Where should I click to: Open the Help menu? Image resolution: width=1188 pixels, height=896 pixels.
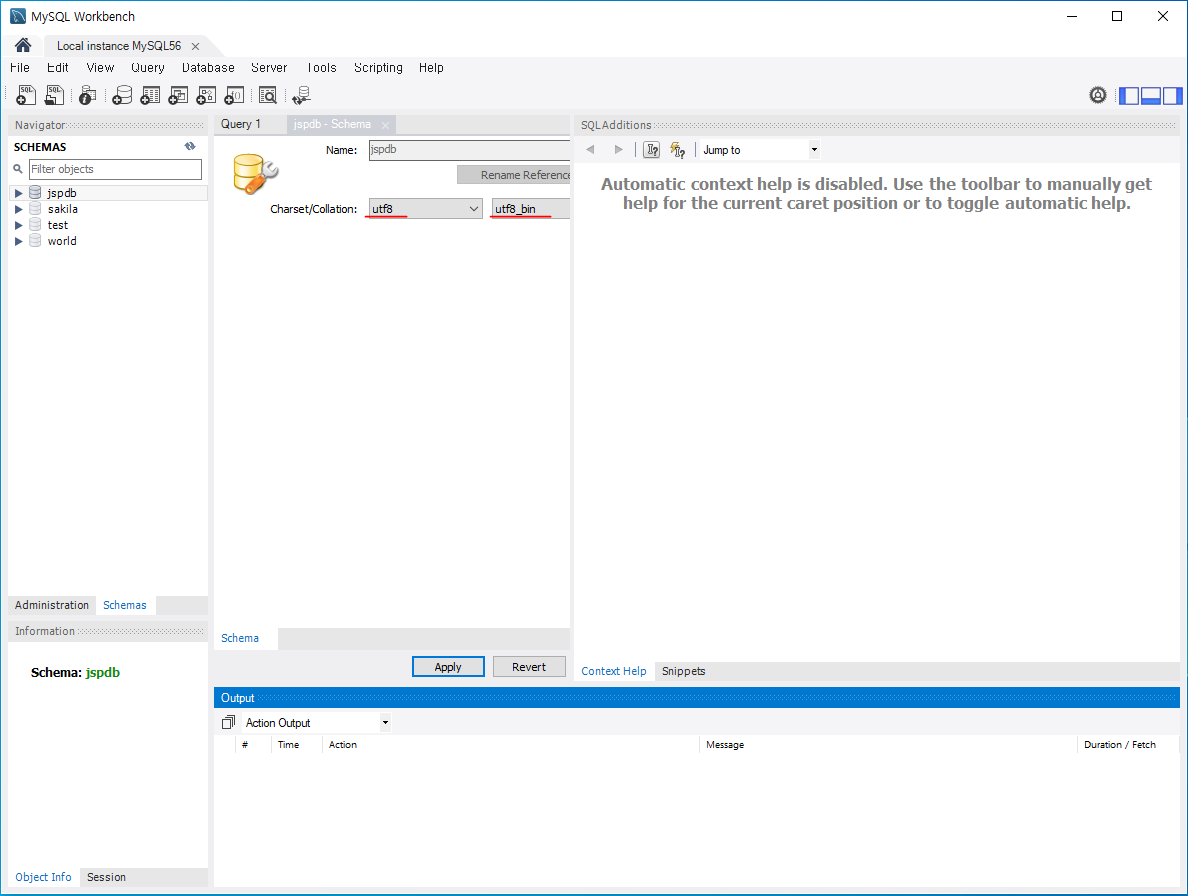pos(431,67)
